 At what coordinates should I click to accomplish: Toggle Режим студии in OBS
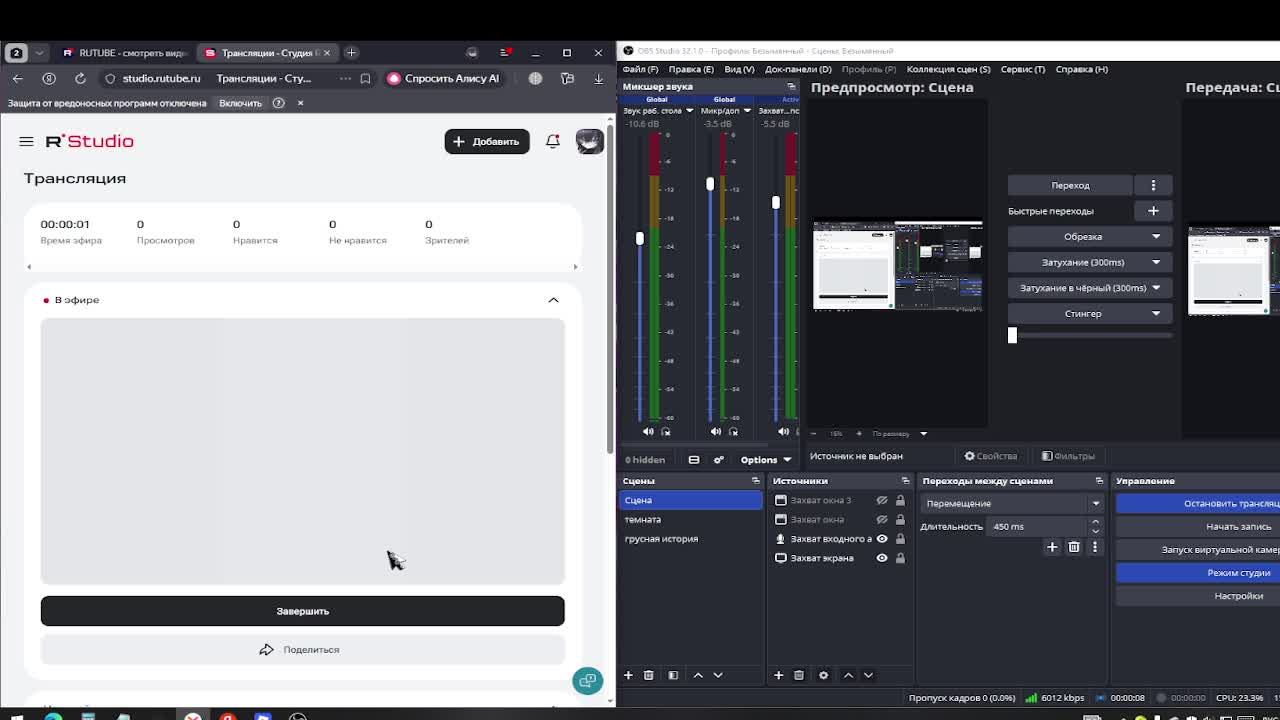[x=1198, y=573]
